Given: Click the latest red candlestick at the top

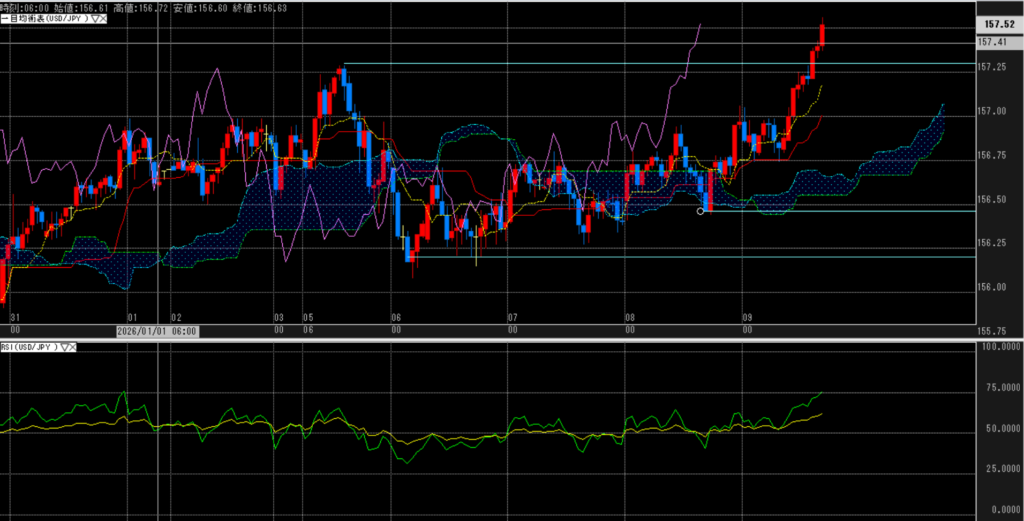Looking at the screenshot, I should click(822, 32).
